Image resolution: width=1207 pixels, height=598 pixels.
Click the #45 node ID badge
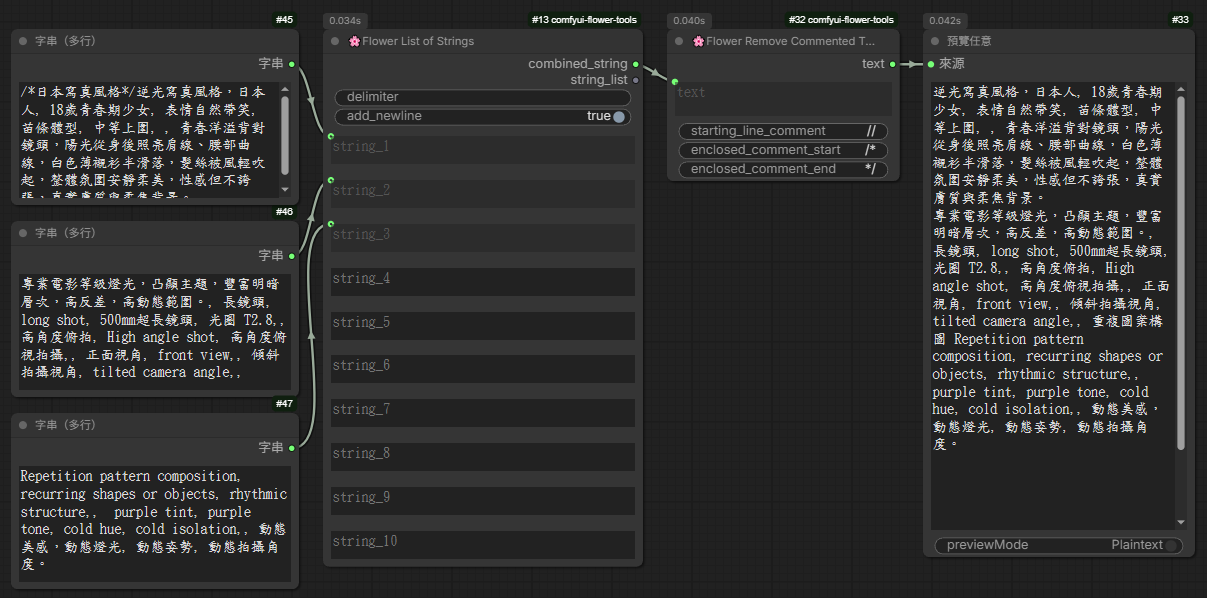[284, 20]
